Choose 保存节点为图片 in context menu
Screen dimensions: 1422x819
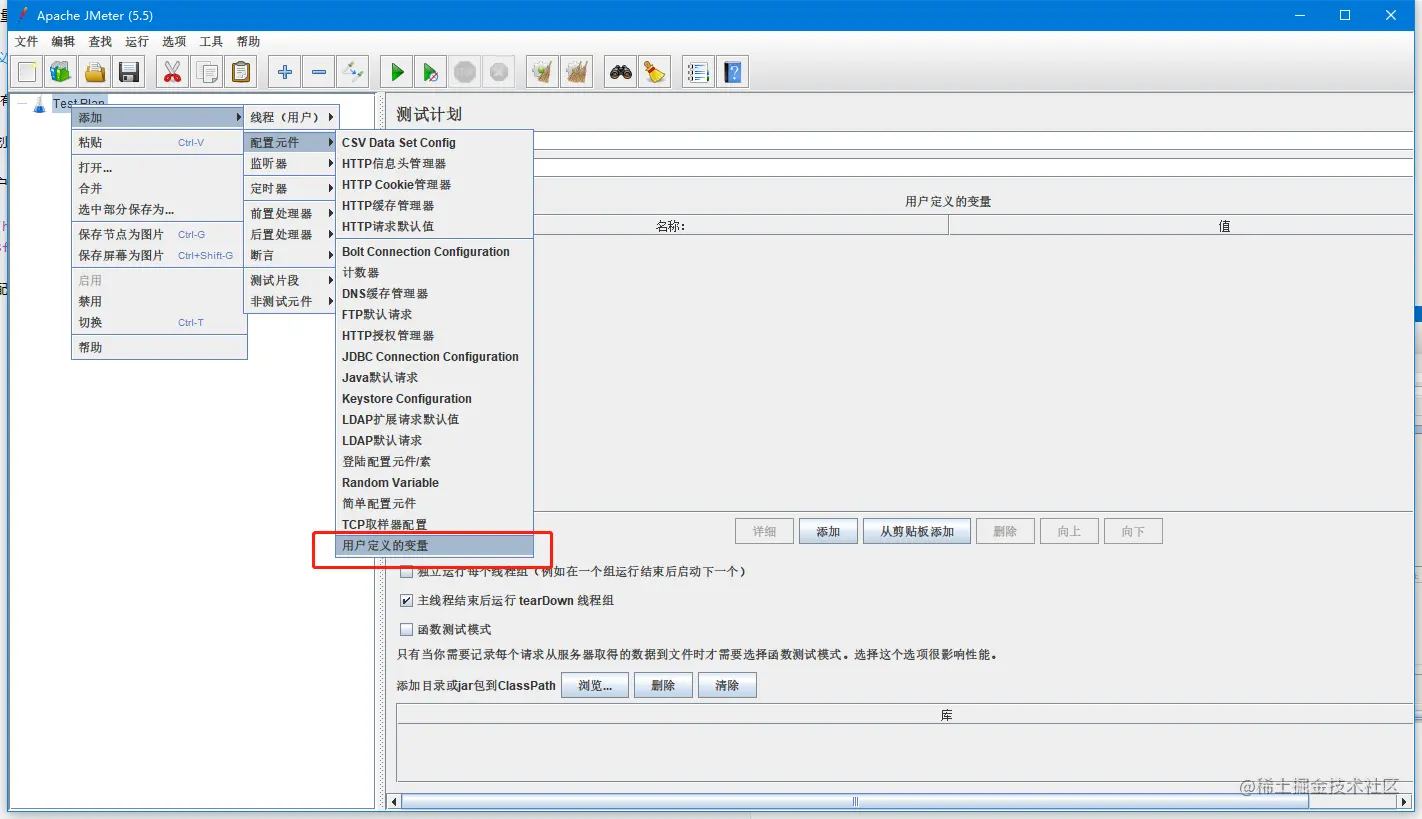(159, 234)
